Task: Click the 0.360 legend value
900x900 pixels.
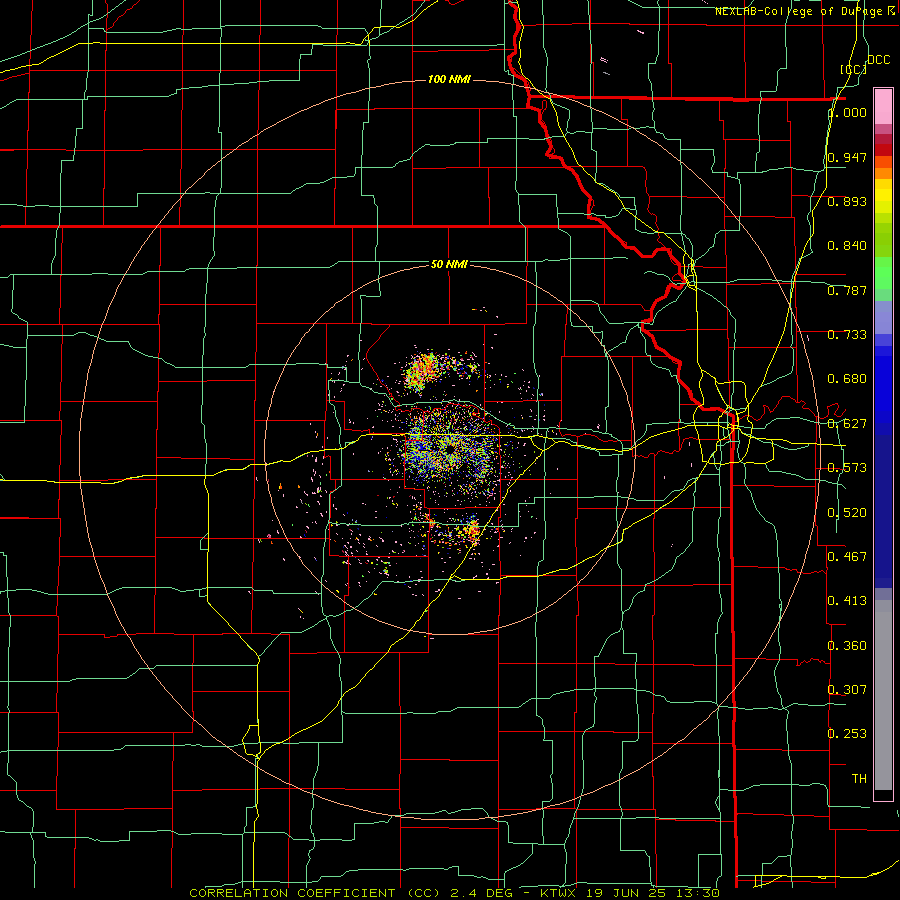Action: [847, 646]
